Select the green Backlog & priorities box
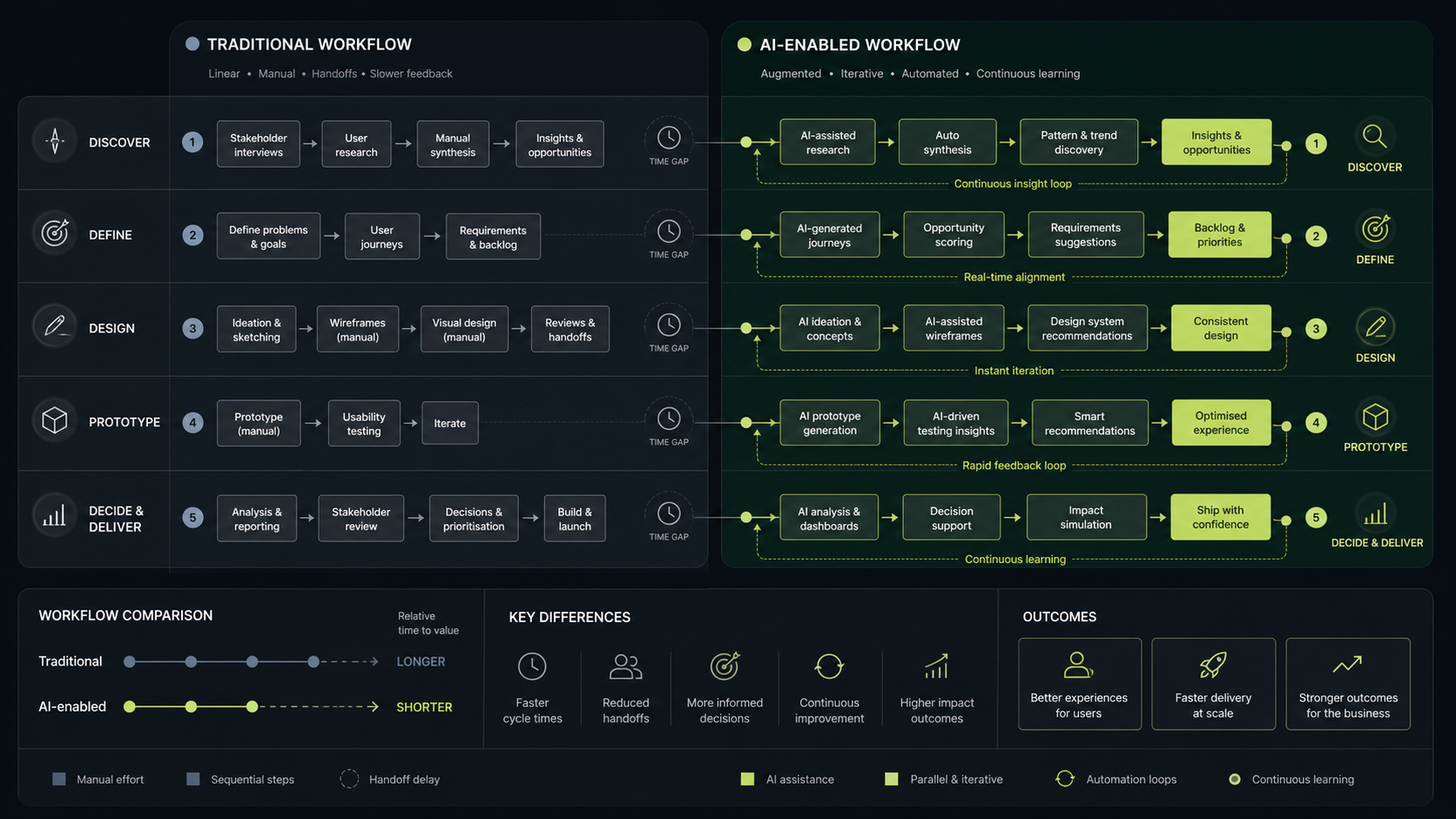 click(x=1220, y=234)
